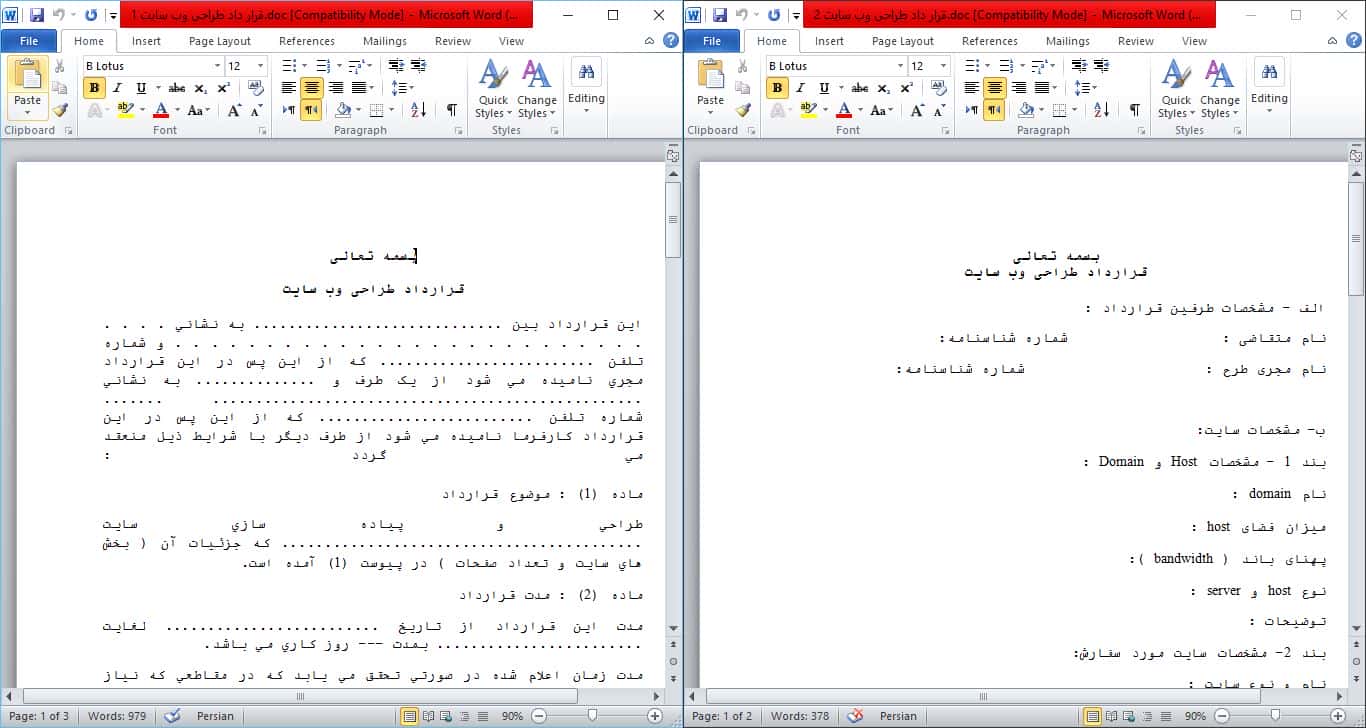1366x728 pixels.
Task: Click Undo arrow in left window title bar
Action: coord(59,15)
